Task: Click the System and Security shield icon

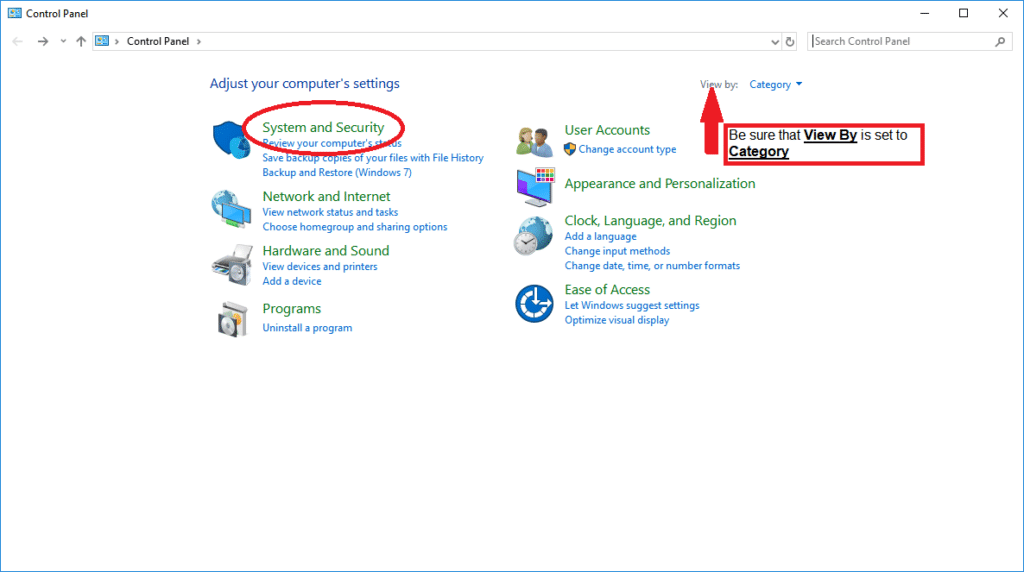Action: tap(232, 140)
